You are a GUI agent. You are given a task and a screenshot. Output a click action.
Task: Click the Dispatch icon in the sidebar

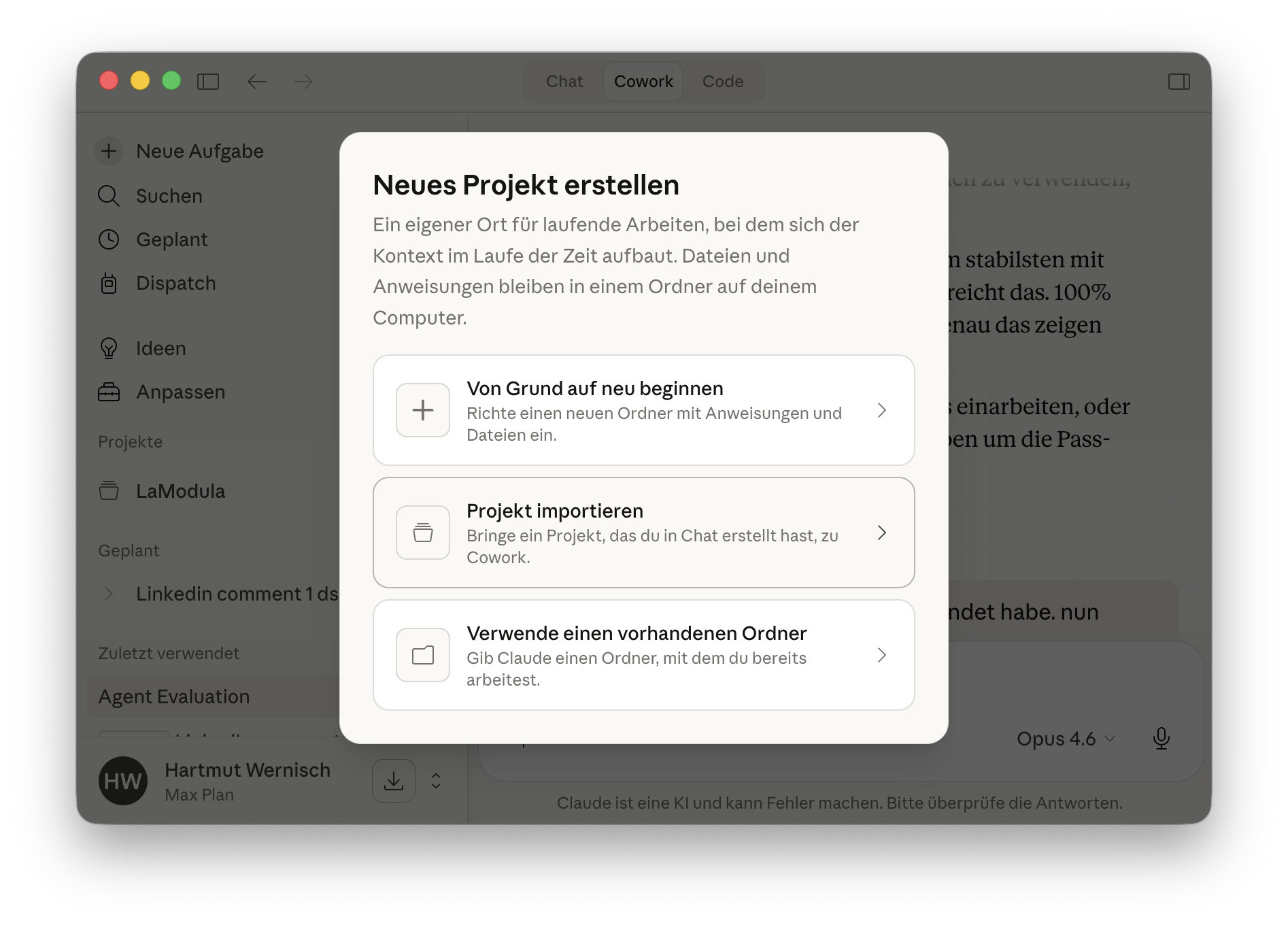[109, 283]
